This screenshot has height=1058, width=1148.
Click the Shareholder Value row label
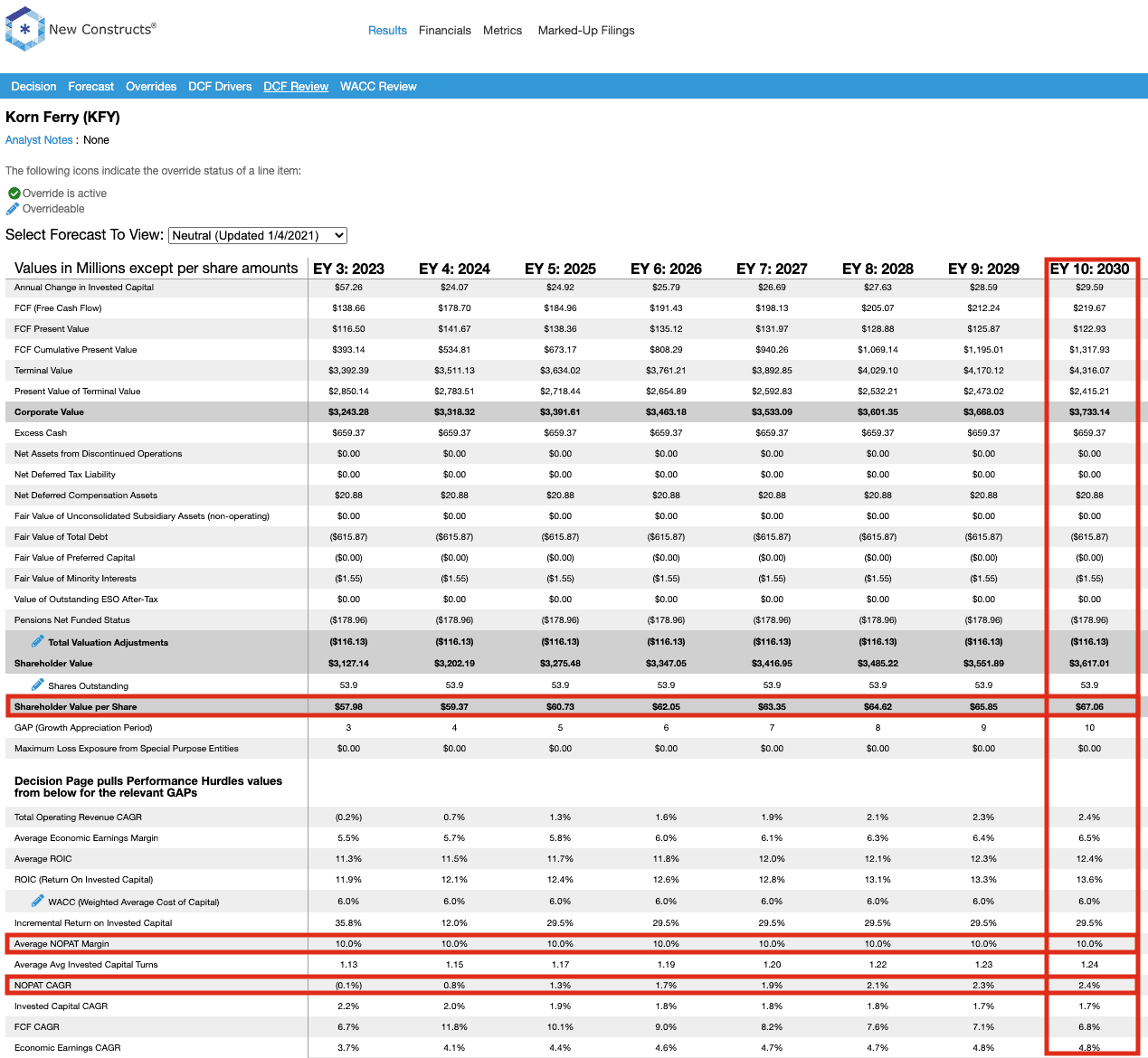tap(53, 664)
